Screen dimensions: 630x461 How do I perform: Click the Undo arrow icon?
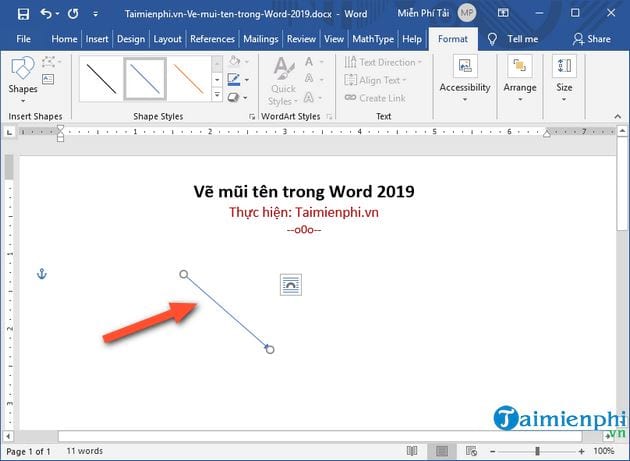pos(46,14)
